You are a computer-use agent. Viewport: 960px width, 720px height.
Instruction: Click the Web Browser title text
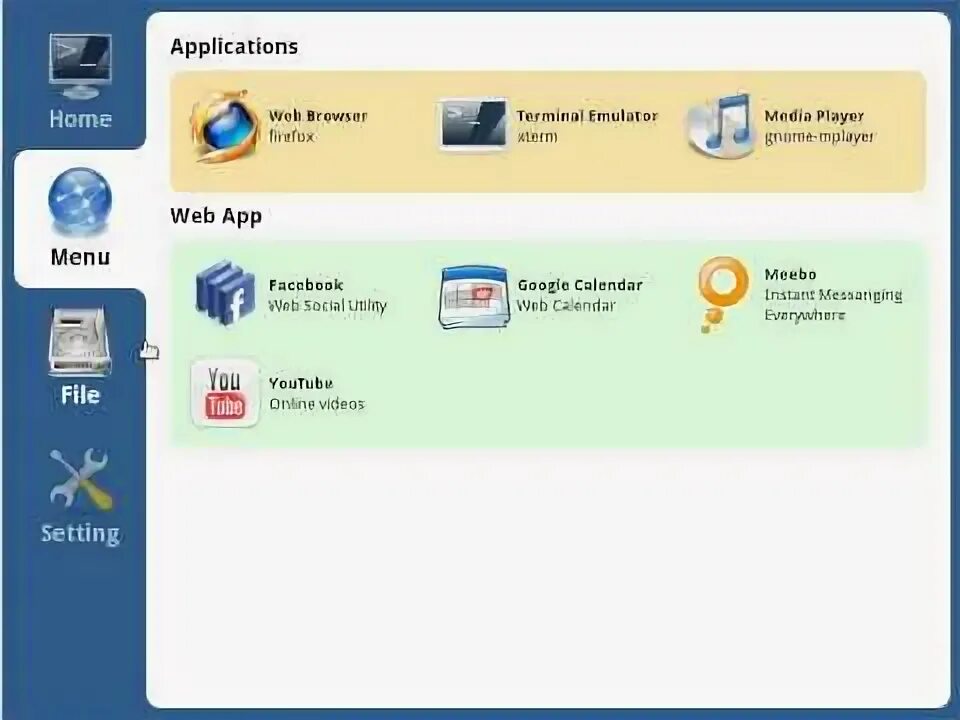coord(318,116)
